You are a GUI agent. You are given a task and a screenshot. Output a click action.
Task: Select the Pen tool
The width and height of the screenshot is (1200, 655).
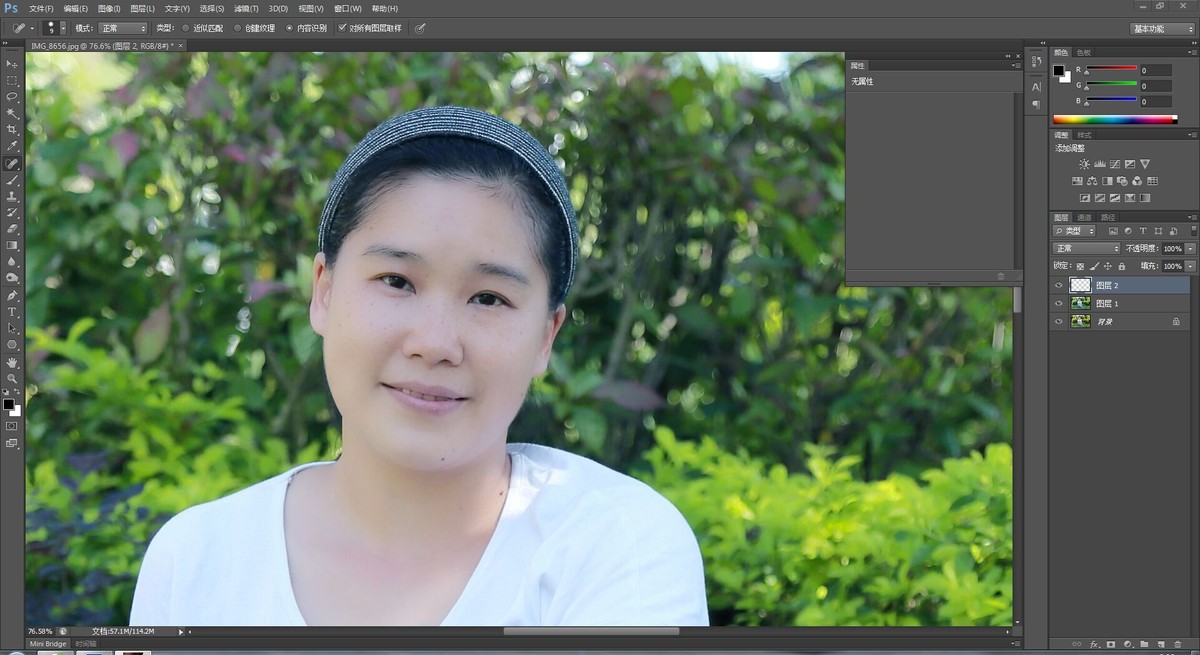pyautogui.click(x=13, y=296)
